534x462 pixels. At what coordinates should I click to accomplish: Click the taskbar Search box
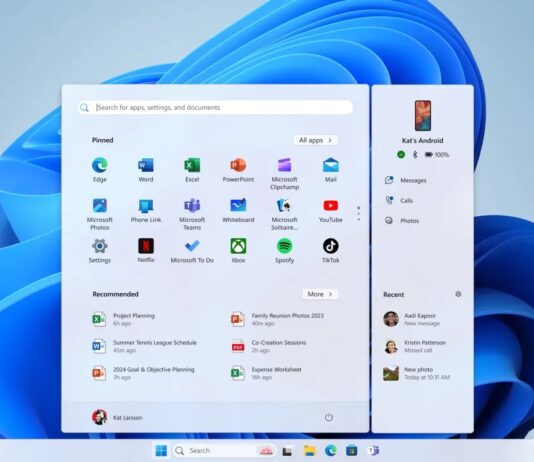[x=224, y=450]
